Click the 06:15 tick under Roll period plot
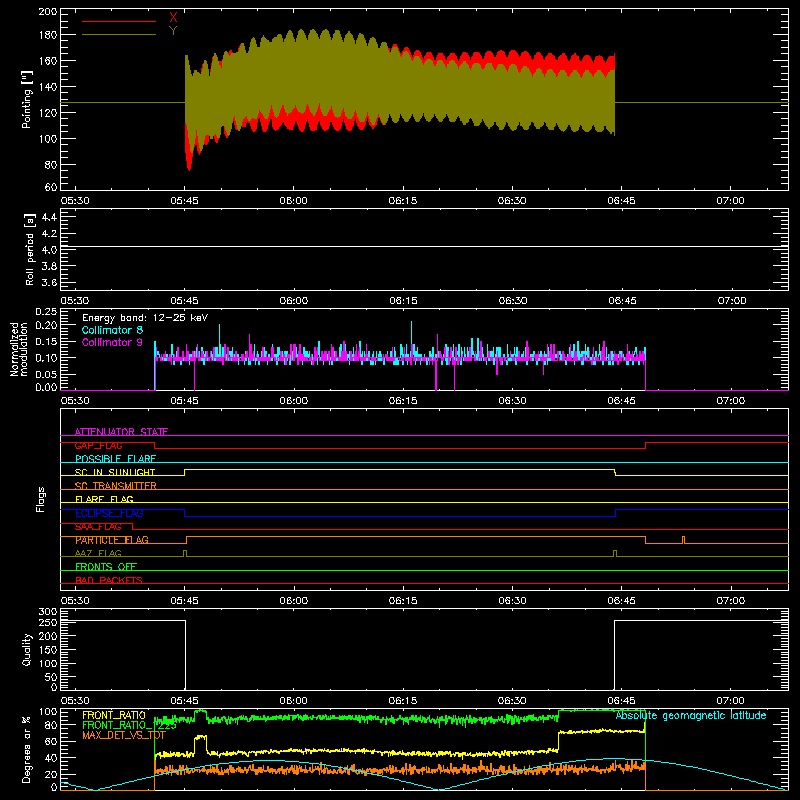 coord(403,301)
